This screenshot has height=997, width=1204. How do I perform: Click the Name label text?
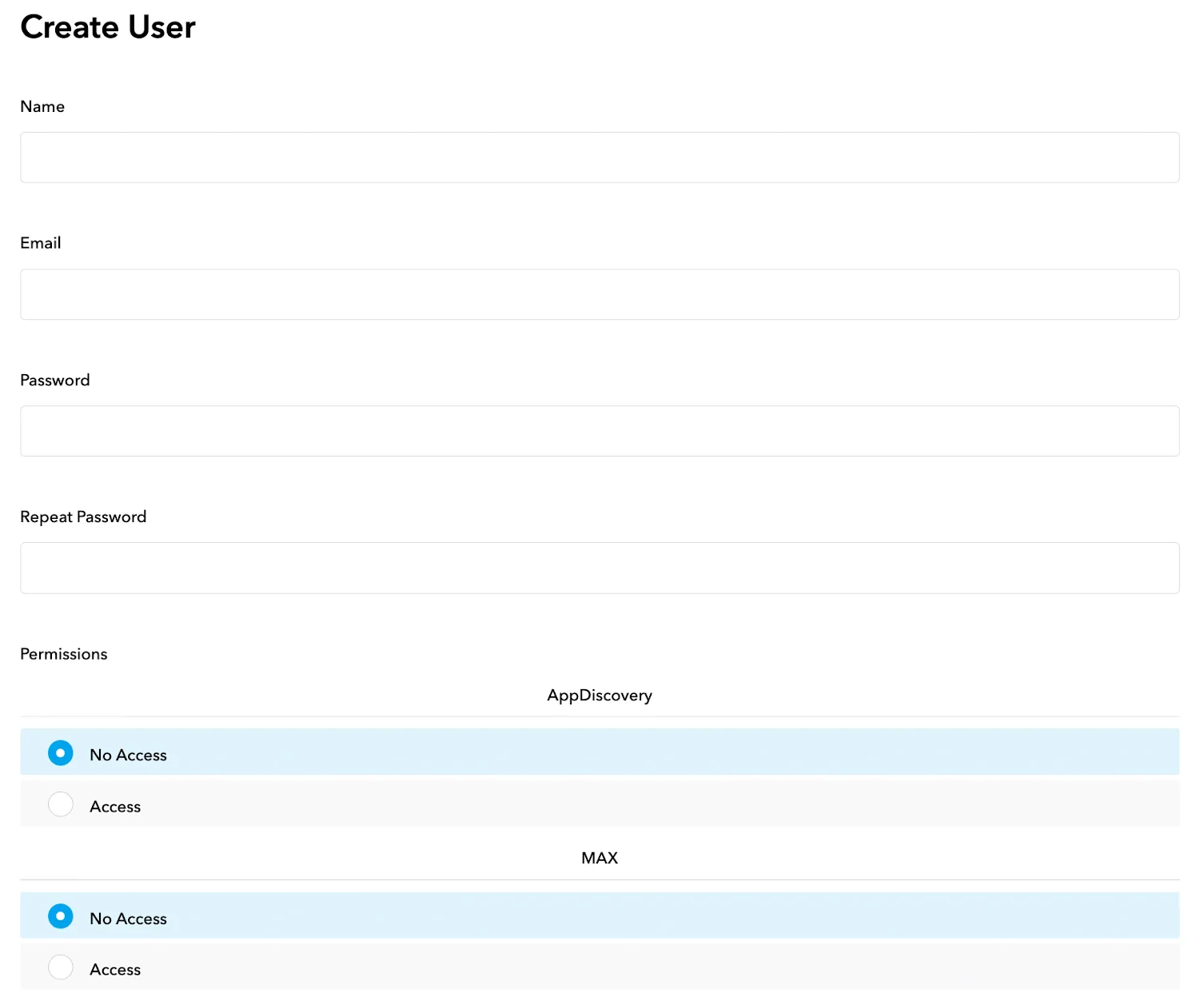point(42,106)
